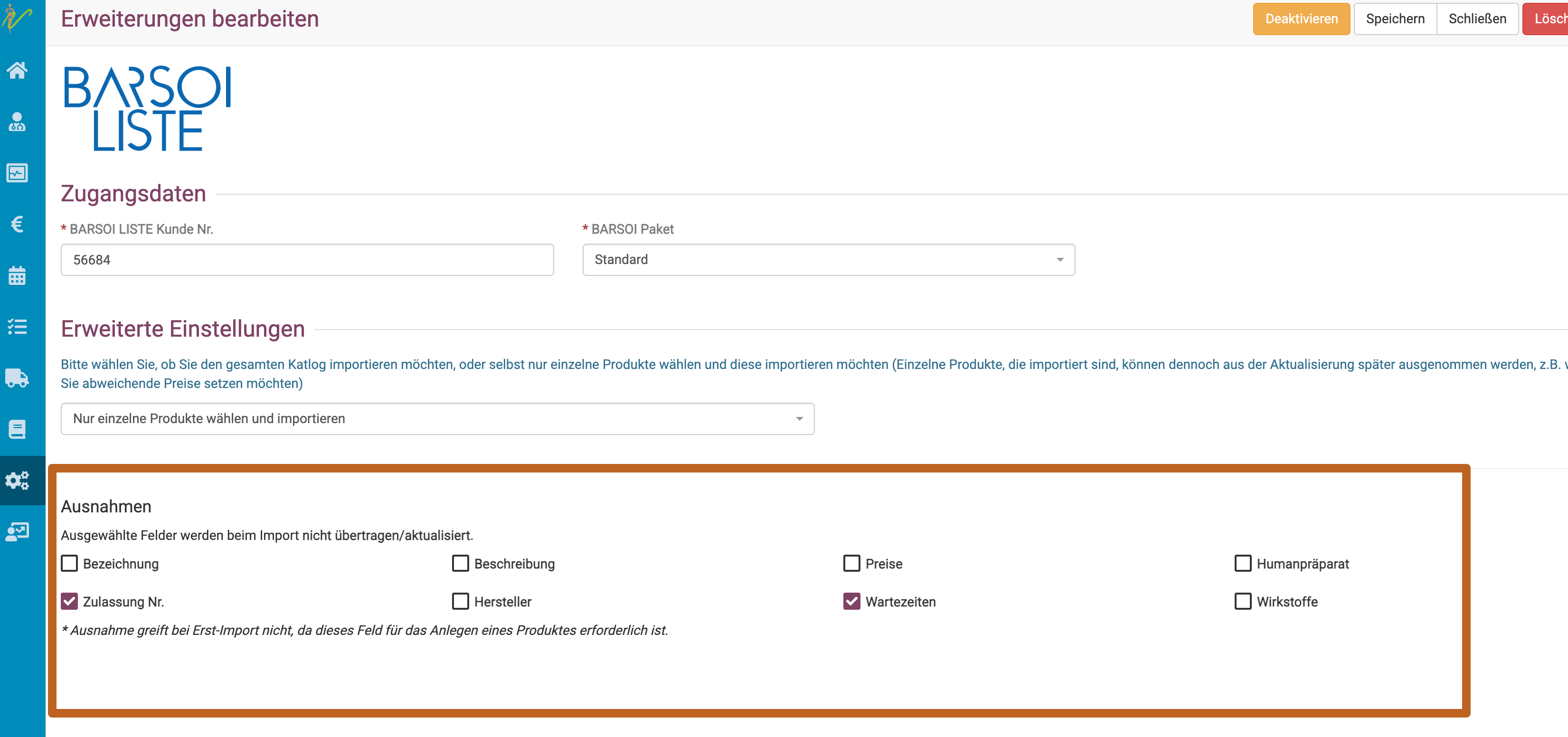Open the BARSOI Paket dropdown

click(x=829, y=260)
